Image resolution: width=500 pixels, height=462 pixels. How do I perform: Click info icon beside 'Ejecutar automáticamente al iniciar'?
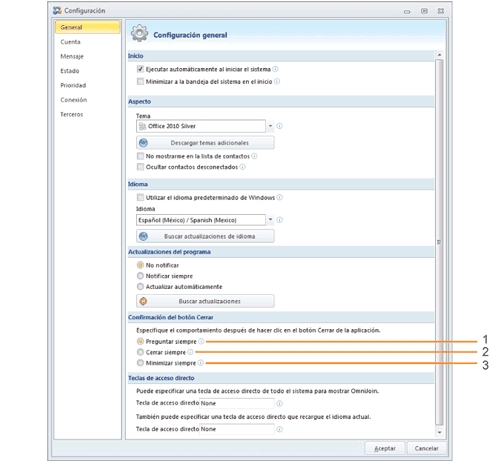coord(275,69)
